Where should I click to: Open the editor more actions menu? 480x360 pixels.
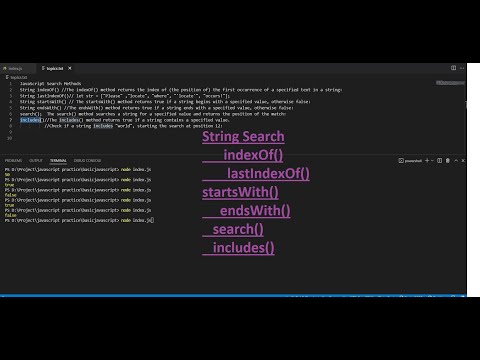462,68
